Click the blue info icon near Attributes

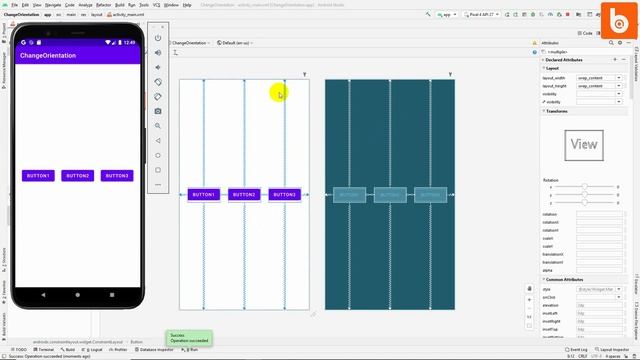point(534,52)
